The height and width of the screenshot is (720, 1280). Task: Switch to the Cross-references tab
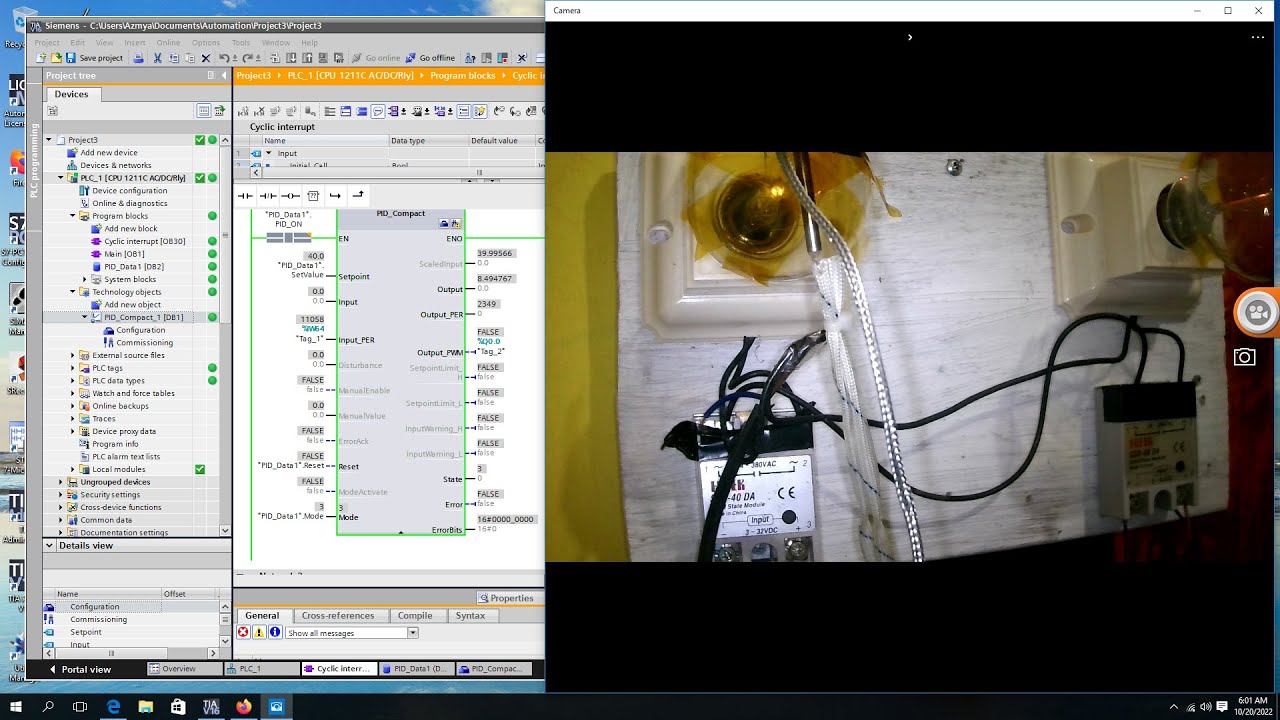pyautogui.click(x=338, y=616)
